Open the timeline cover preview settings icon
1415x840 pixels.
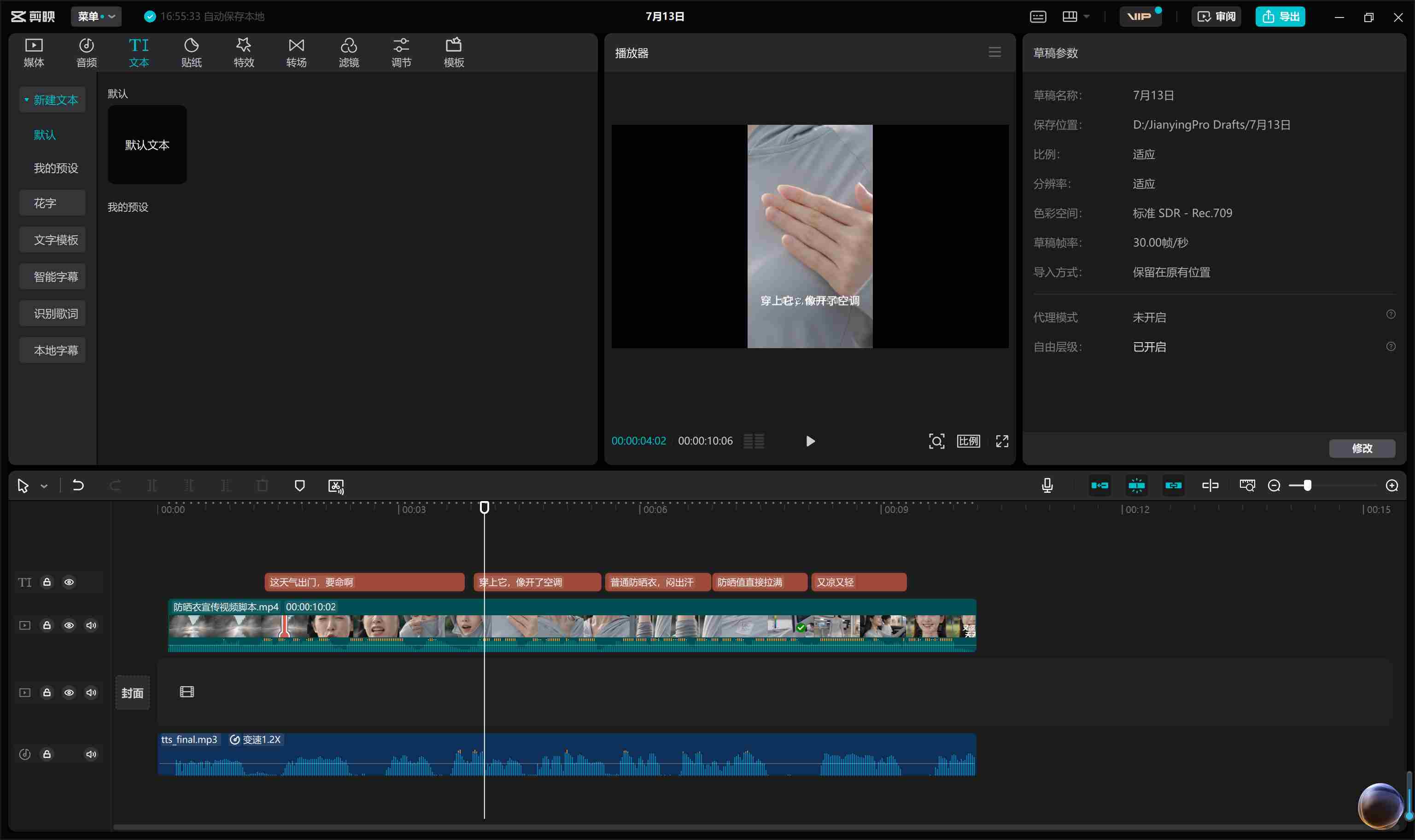1246,485
